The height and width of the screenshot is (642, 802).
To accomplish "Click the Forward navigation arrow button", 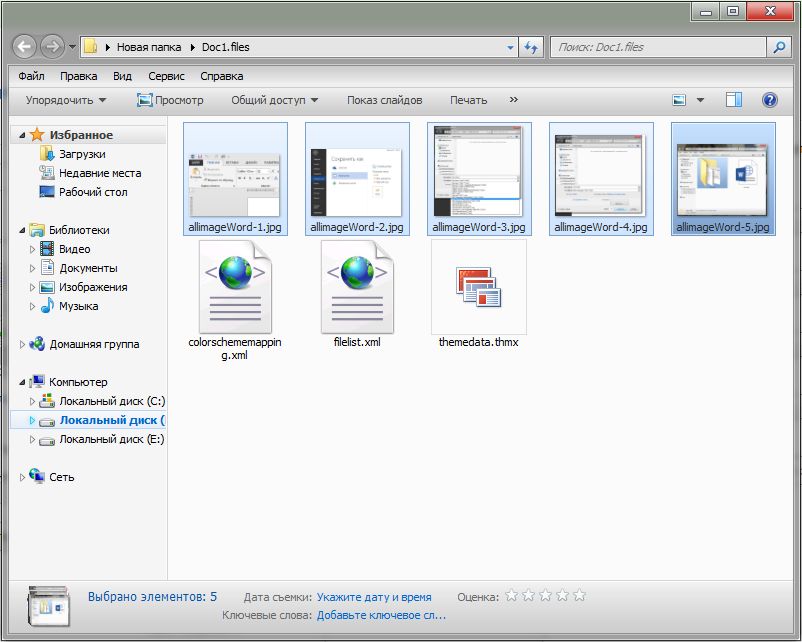I will tap(53, 47).
